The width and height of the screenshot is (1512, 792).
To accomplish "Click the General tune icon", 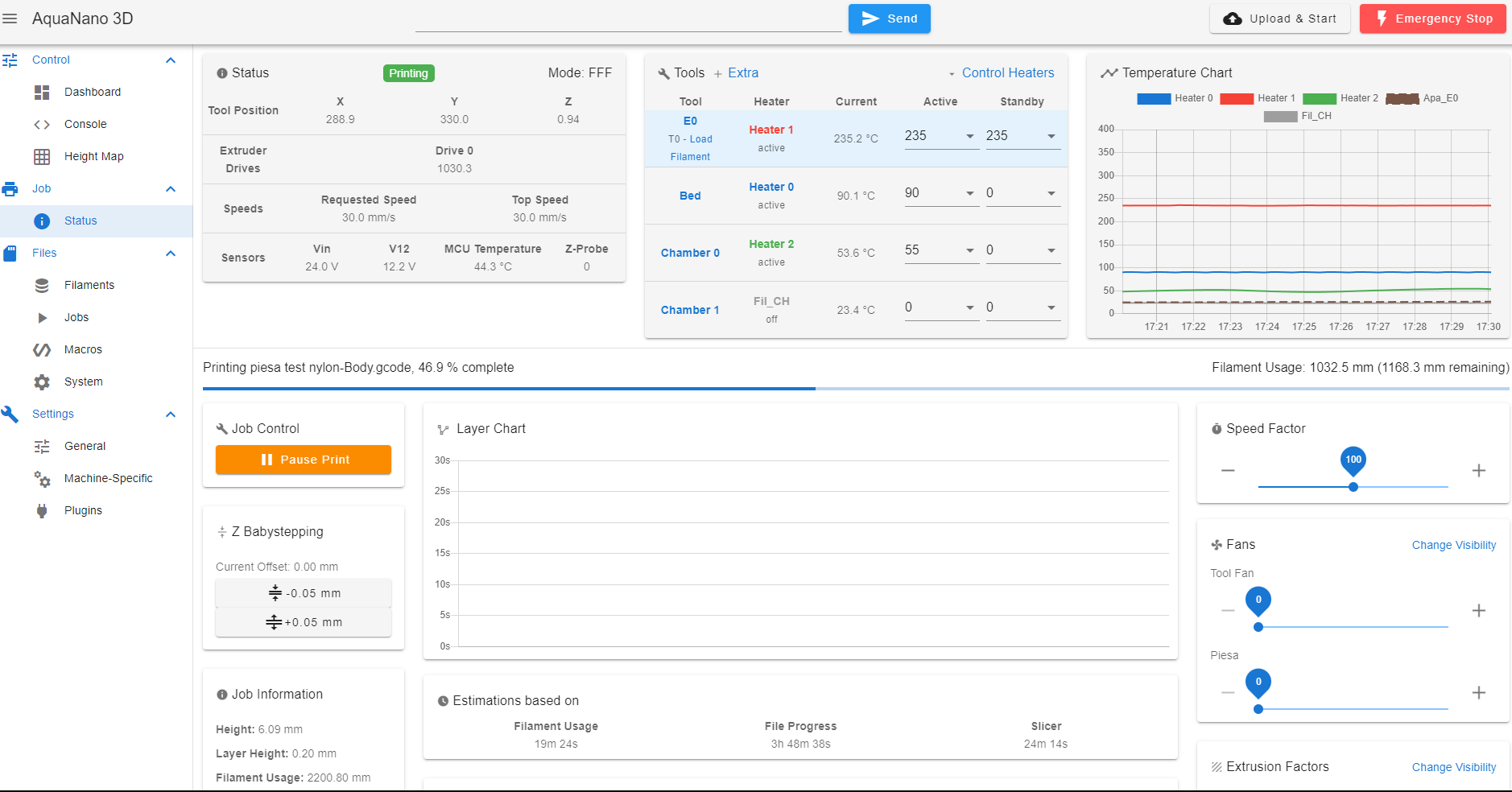I will pyautogui.click(x=42, y=447).
